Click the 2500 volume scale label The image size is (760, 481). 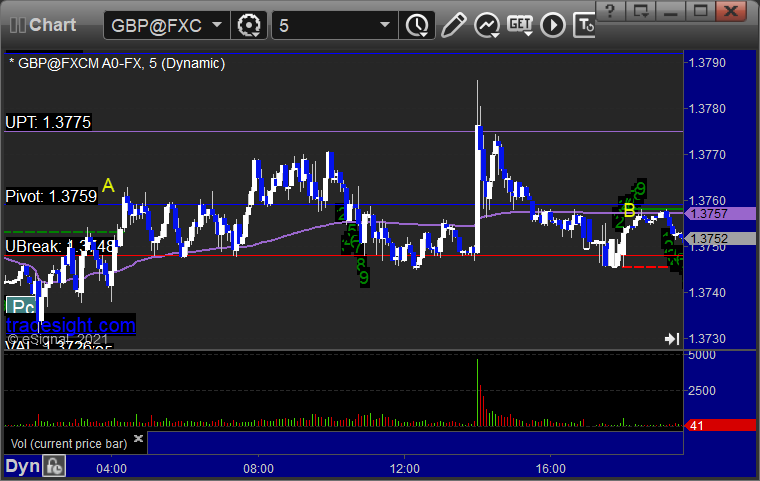(702, 391)
